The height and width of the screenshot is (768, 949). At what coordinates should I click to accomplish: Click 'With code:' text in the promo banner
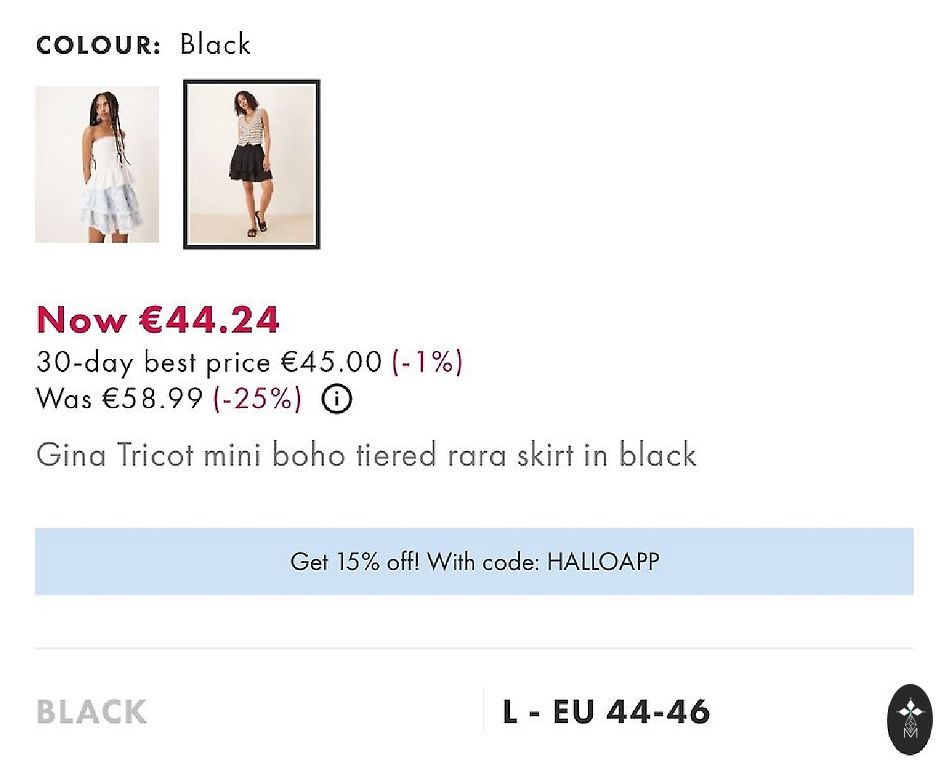click(484, 561)
